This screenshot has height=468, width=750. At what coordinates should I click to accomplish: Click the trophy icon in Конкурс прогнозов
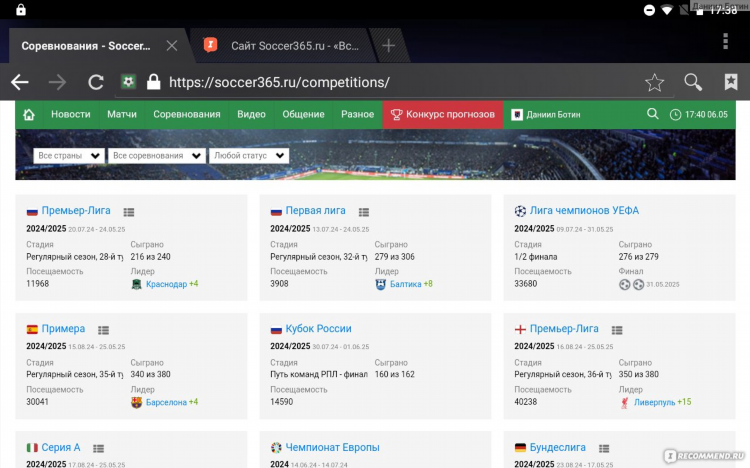point(396,115)
